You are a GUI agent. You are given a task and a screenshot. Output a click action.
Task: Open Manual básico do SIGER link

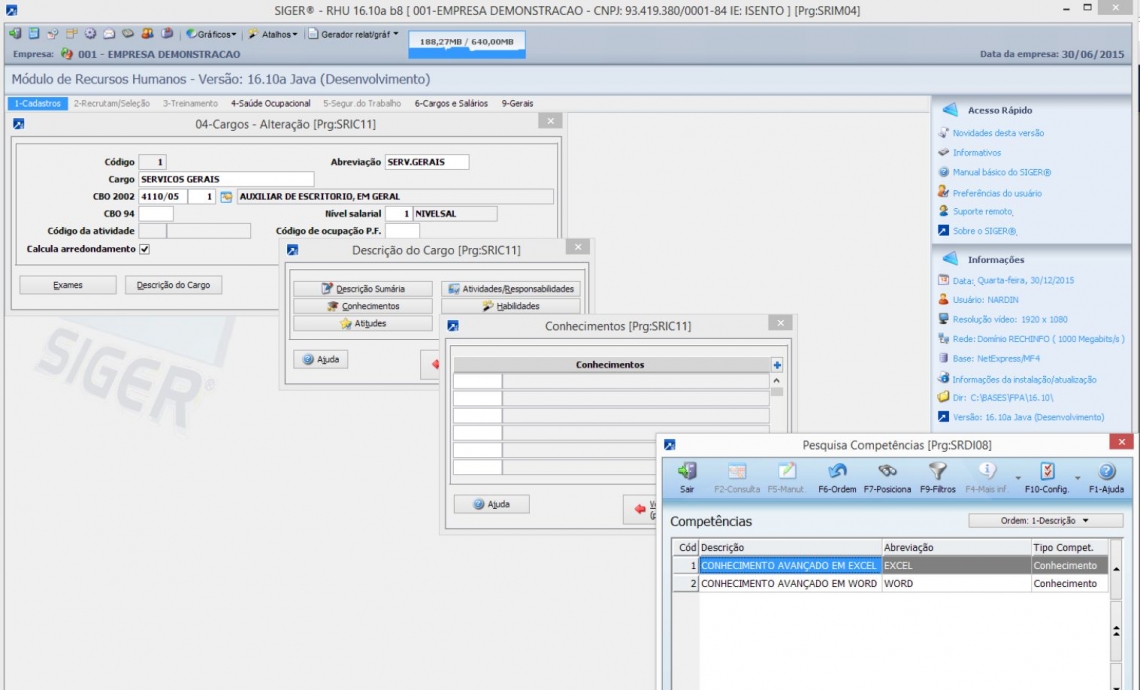coord(1002,172)
